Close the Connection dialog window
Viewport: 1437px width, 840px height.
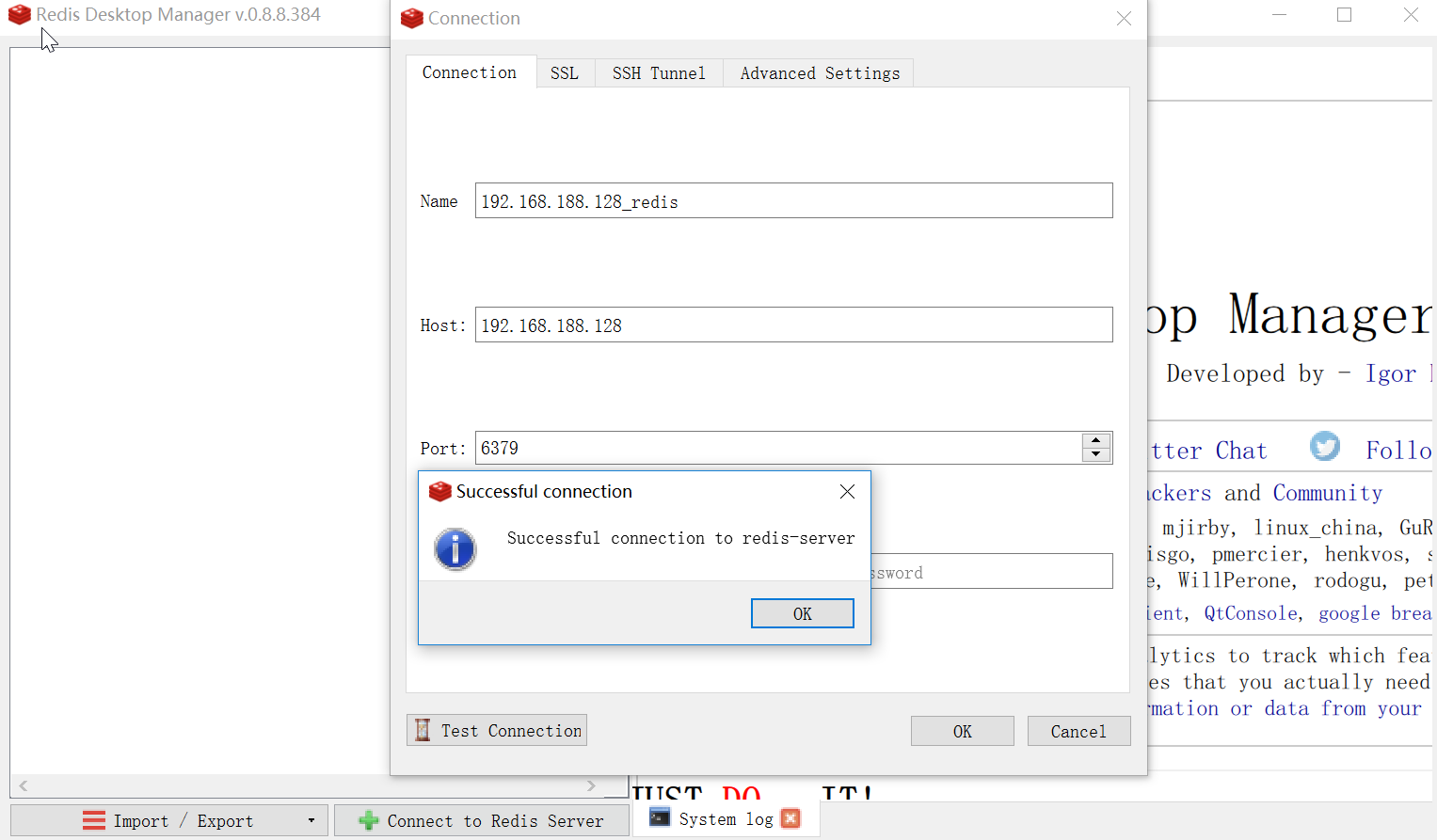1124,19
